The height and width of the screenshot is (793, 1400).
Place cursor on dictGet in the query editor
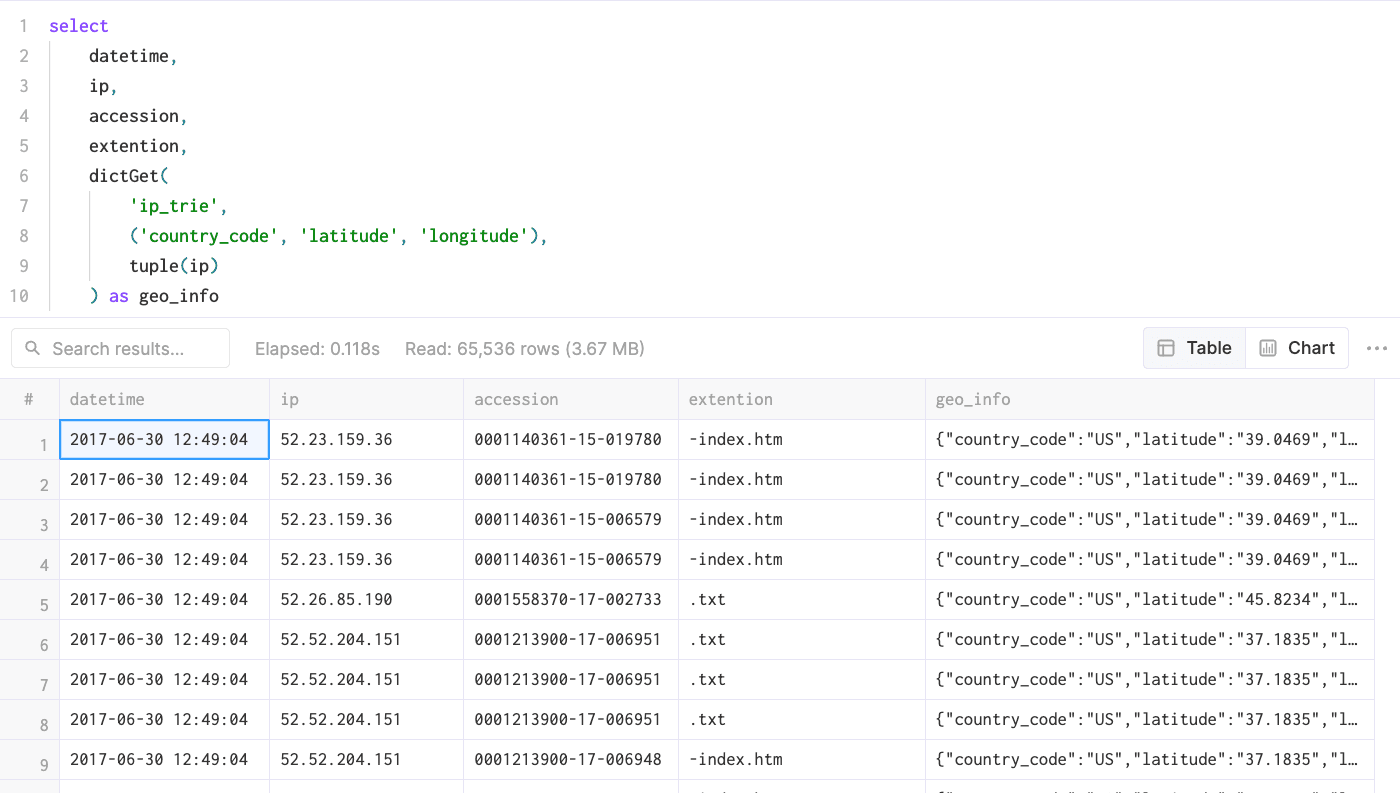click(x=124, y=176)
